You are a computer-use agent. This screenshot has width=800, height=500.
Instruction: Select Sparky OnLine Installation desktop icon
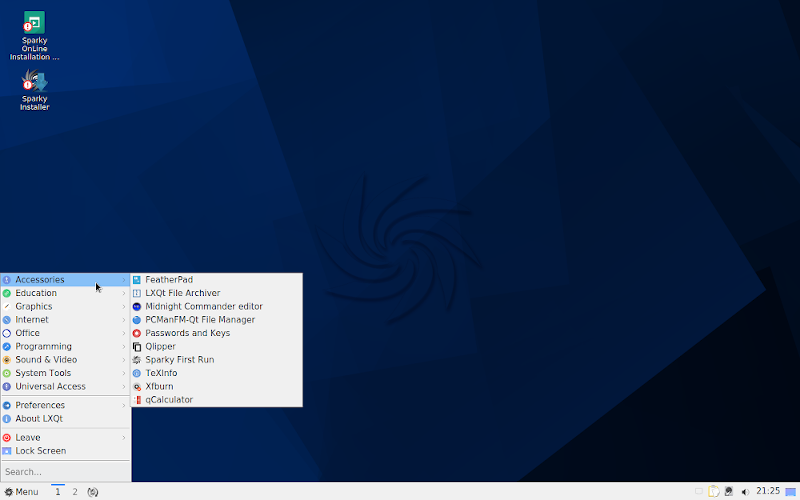[x=34, y=36]
